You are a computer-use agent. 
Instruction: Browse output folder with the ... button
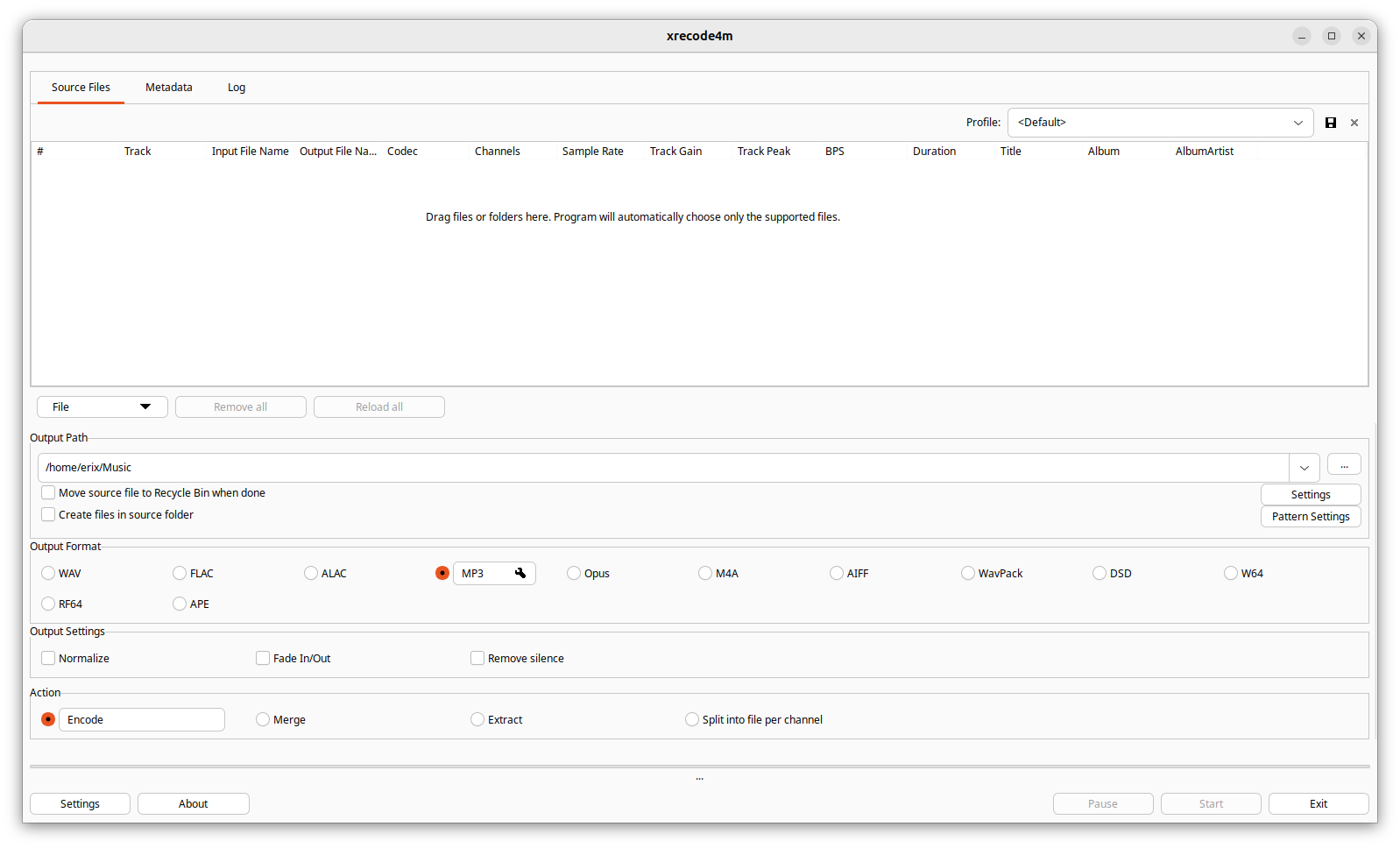(1344, 465)
